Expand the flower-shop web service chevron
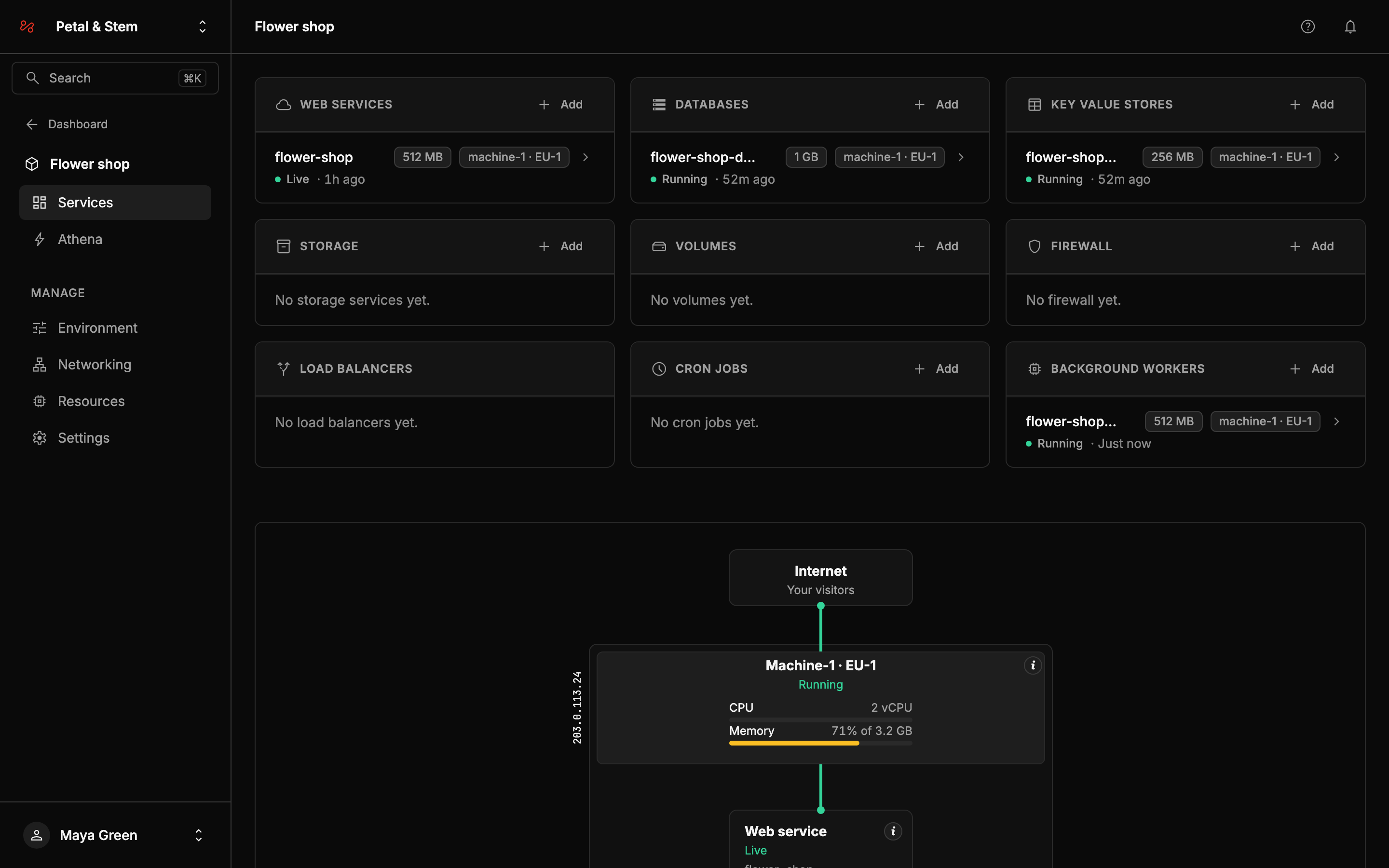The image size is (1389, 868). coord(586,157)
